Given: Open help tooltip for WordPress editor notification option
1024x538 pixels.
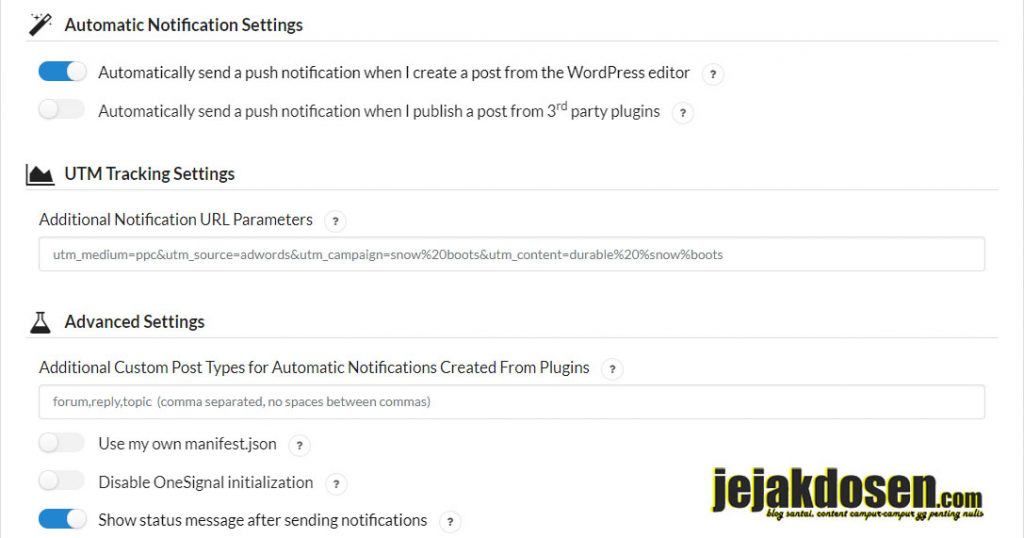Looking at the screenshot, I should coord(713,74).
